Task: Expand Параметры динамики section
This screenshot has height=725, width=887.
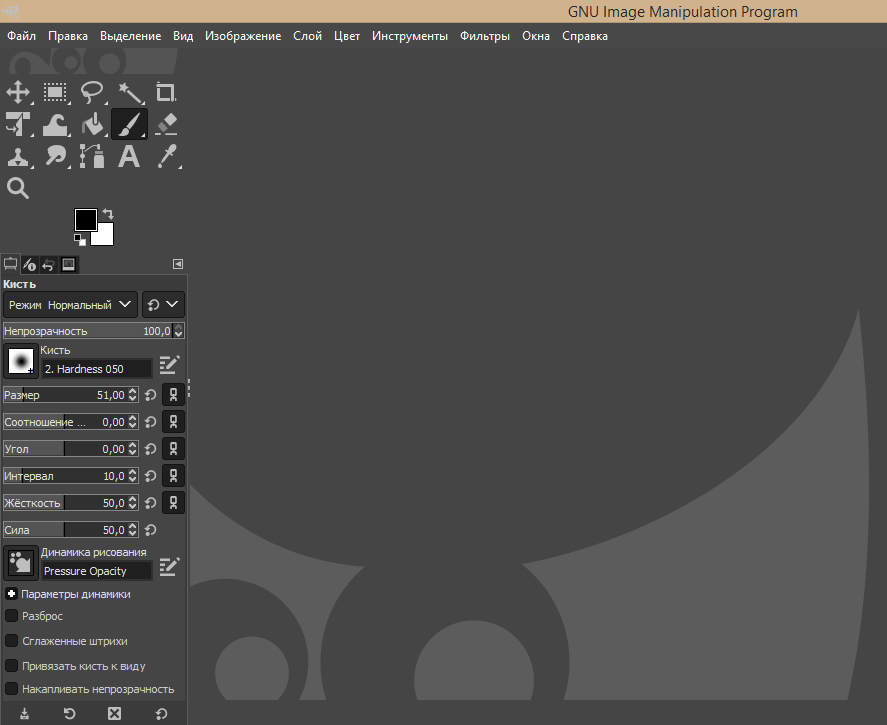Action: click(x=11, y=594)
